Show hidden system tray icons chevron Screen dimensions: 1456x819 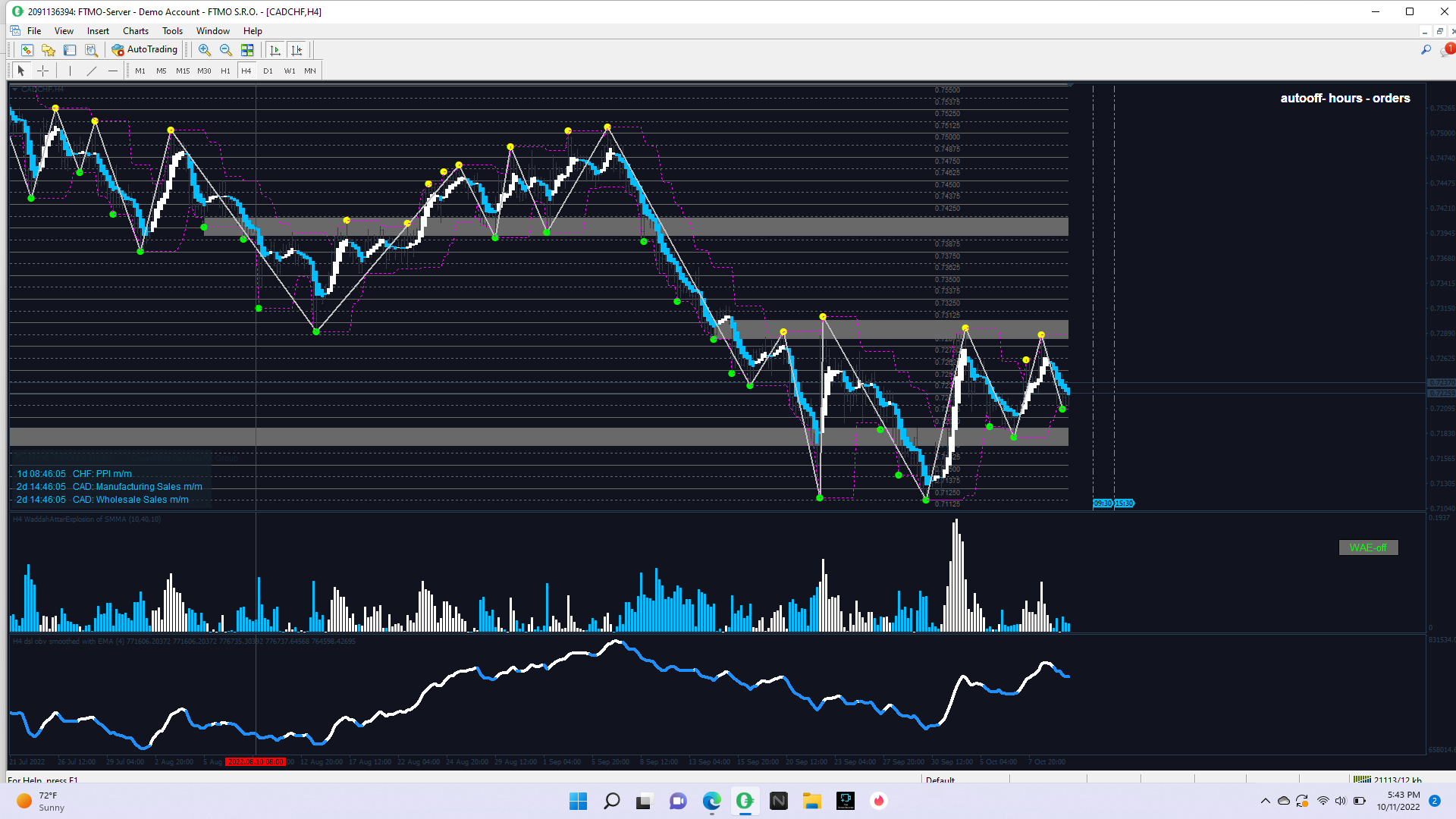[1265, 801]
